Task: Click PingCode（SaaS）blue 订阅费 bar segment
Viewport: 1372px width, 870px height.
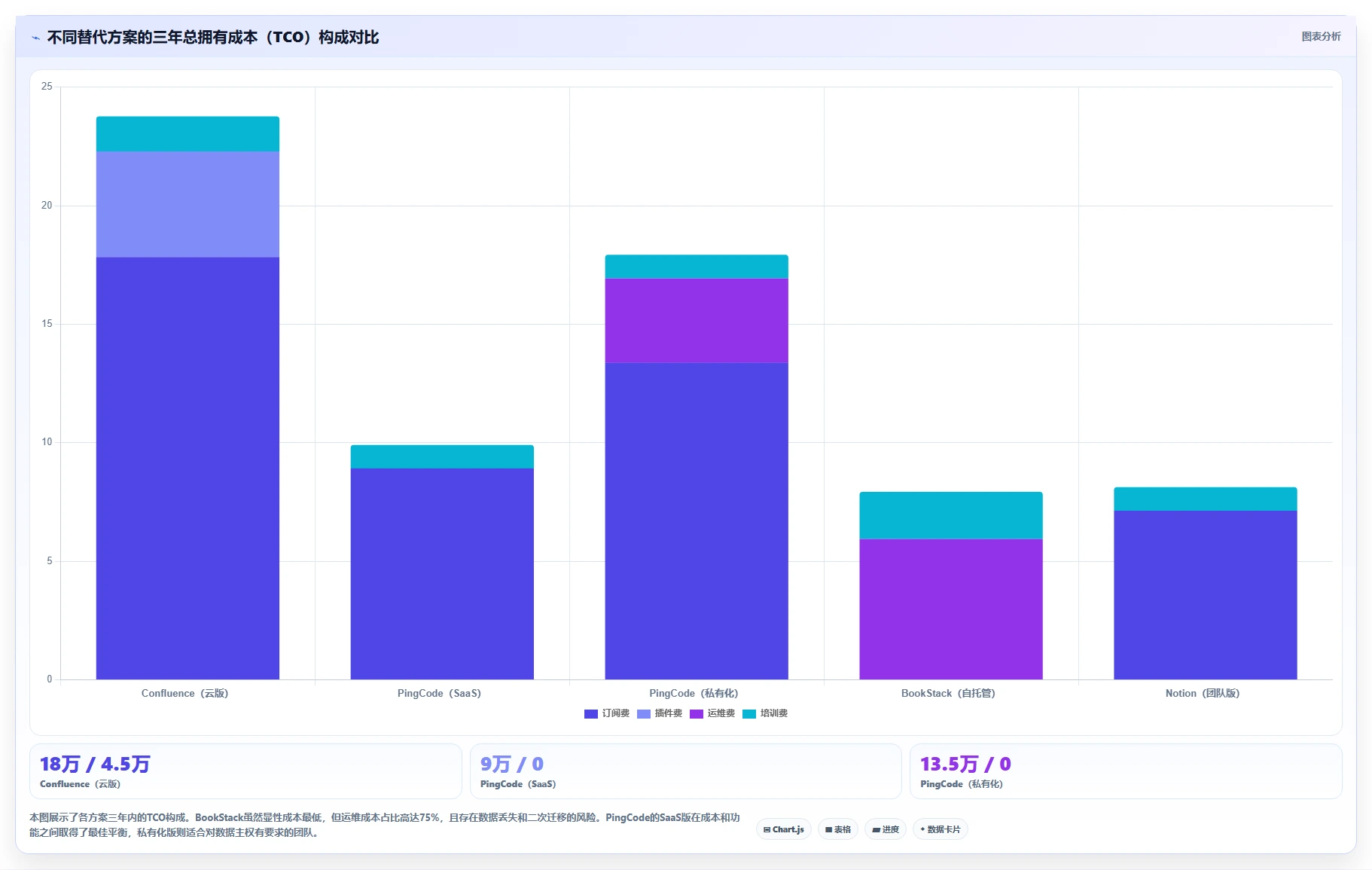Action: pos(442,573)
